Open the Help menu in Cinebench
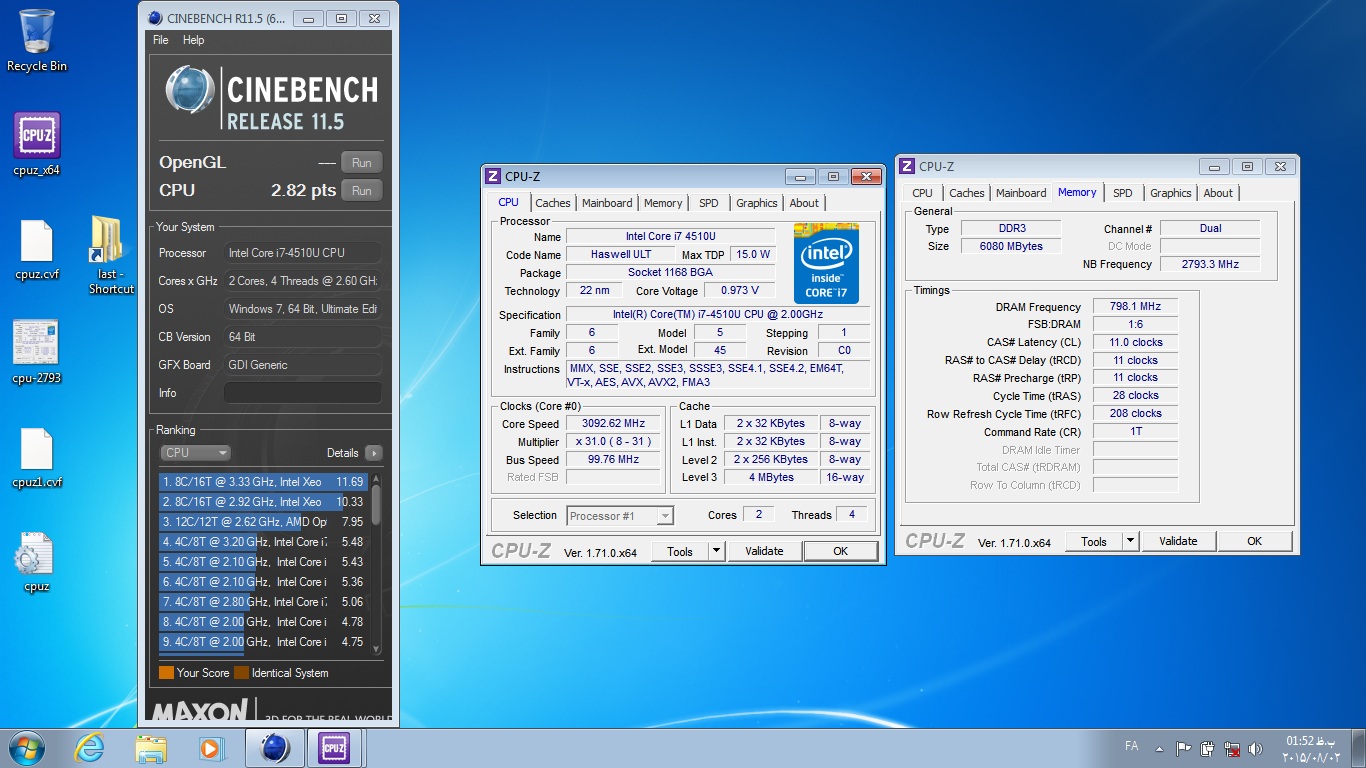Image resolution: width=1366 pixels, height=768 pixels. tap(194, 40)
